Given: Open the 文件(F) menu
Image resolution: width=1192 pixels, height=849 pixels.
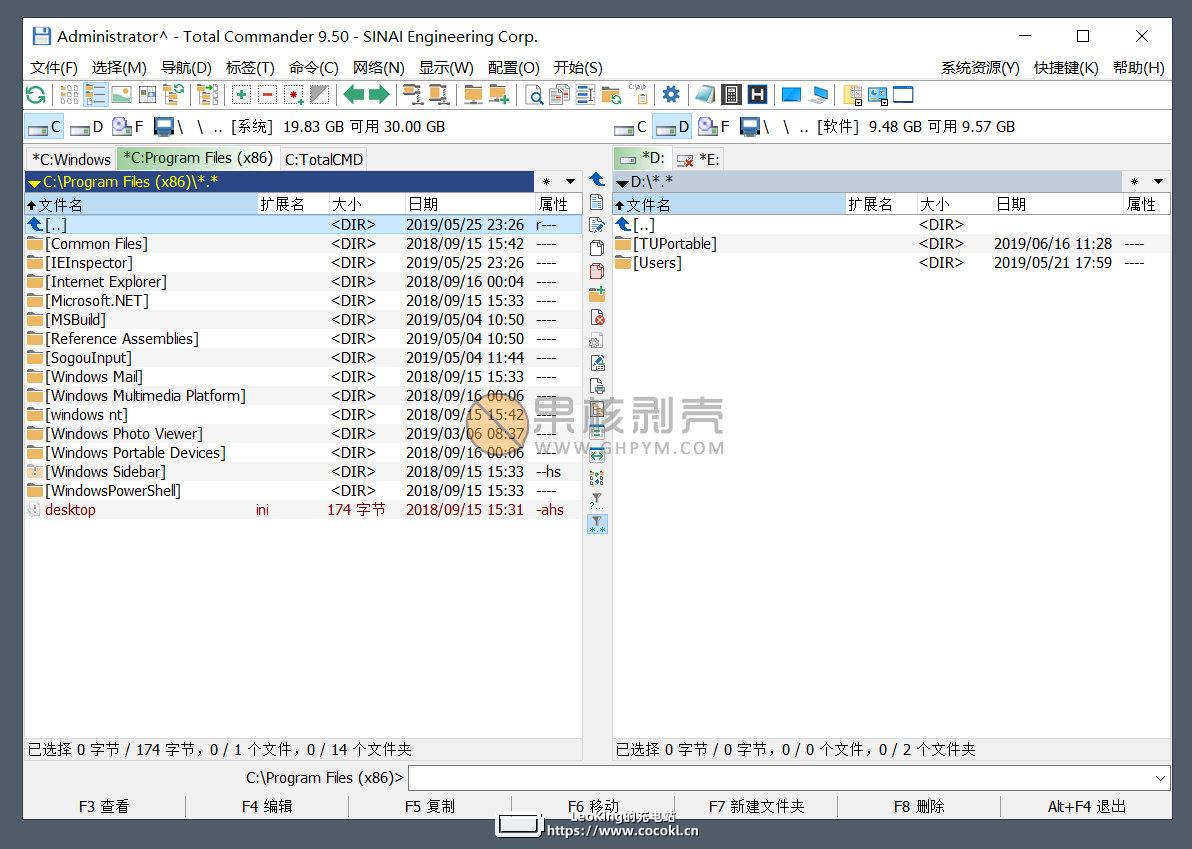Looking at the screenshot, I should click(54, 68).
